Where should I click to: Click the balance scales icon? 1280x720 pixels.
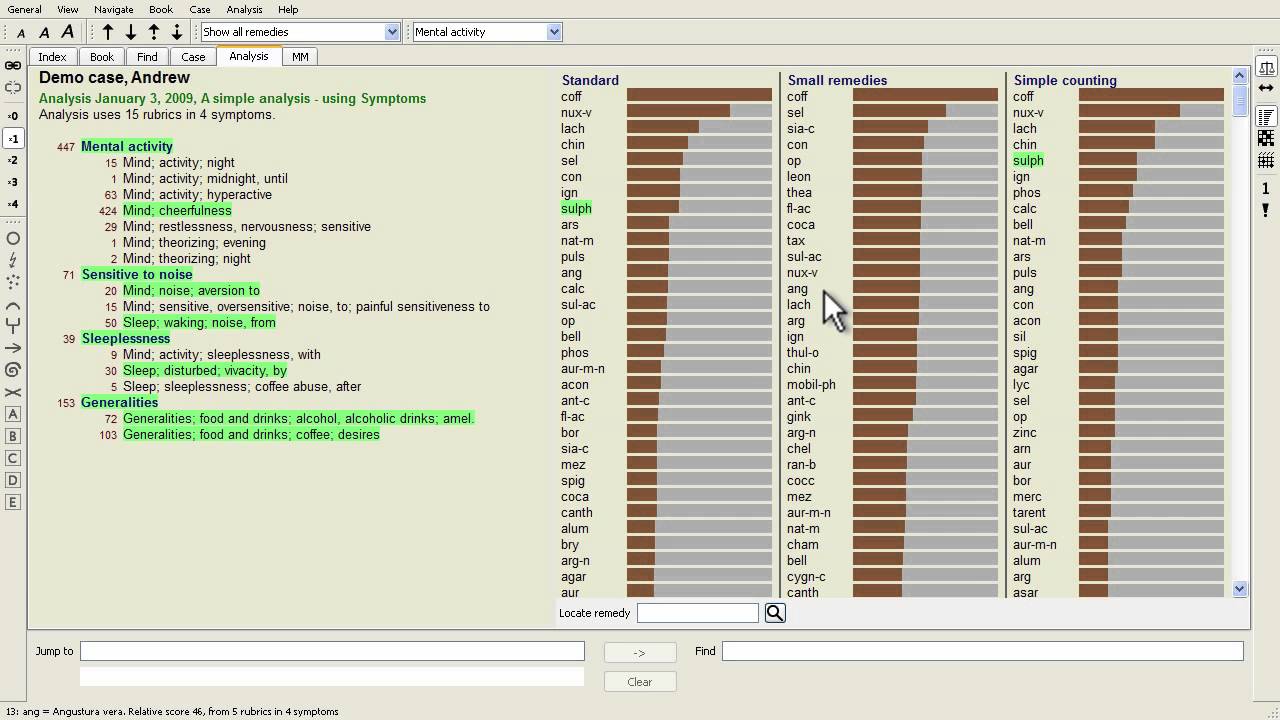(1265, 68)
